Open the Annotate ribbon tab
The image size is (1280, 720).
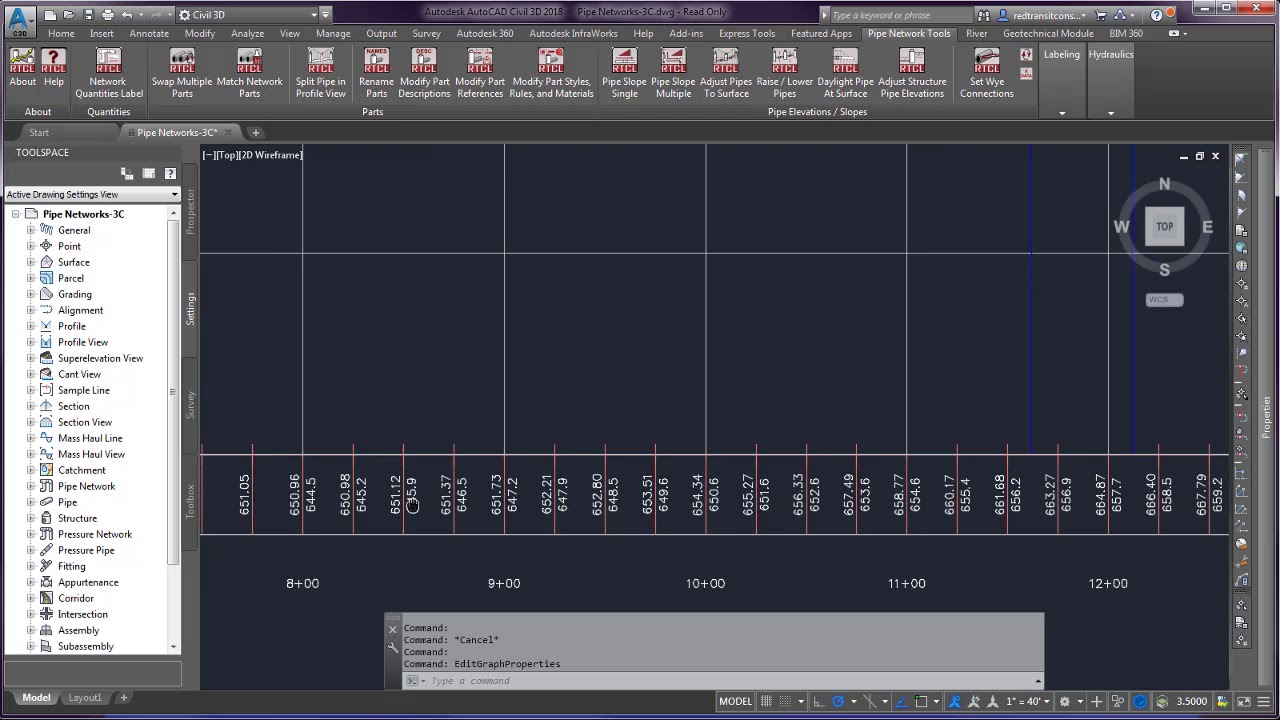click(149, 33)
